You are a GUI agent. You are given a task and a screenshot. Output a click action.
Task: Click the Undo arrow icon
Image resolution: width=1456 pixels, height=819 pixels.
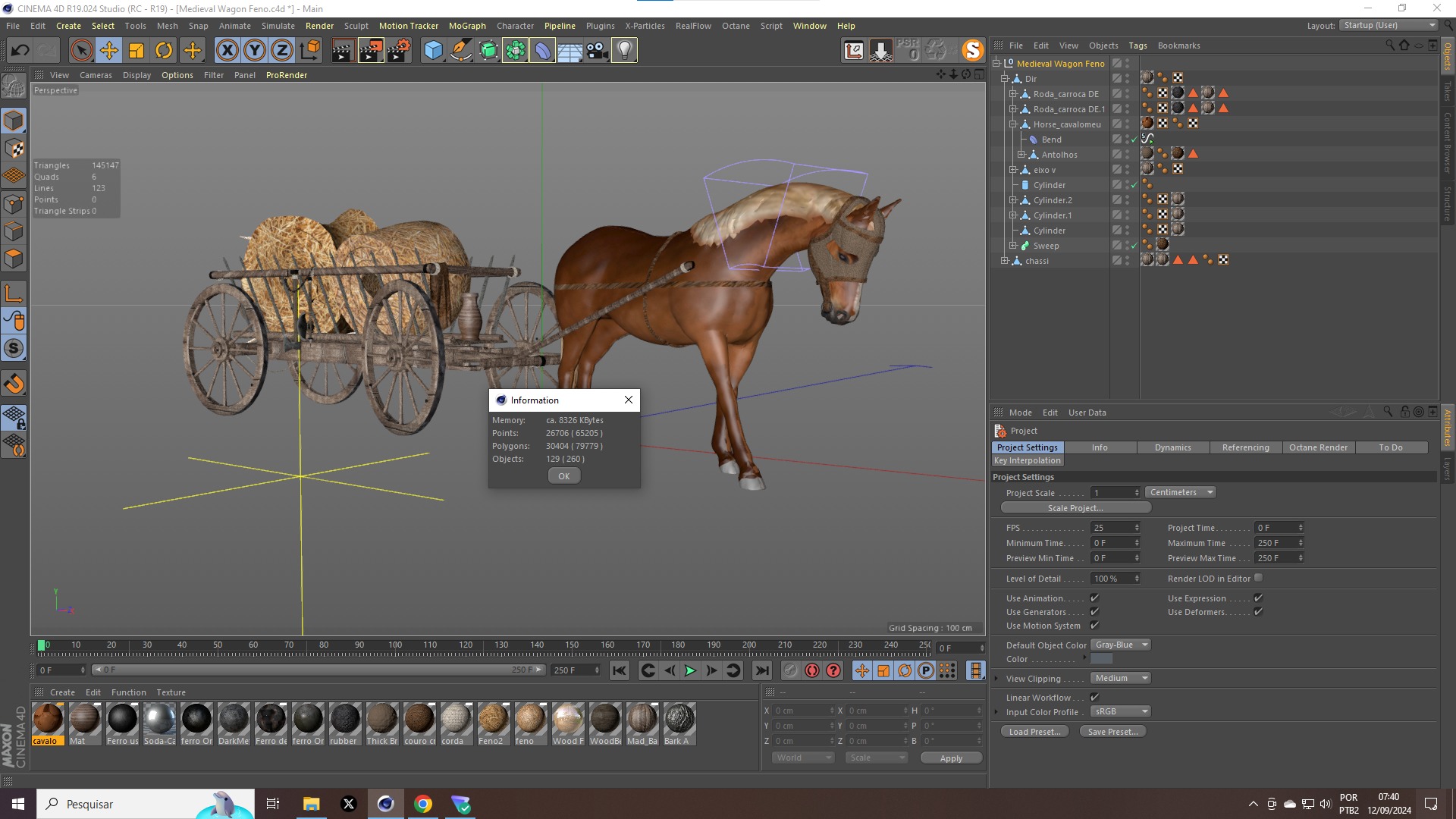pos(20,51)
